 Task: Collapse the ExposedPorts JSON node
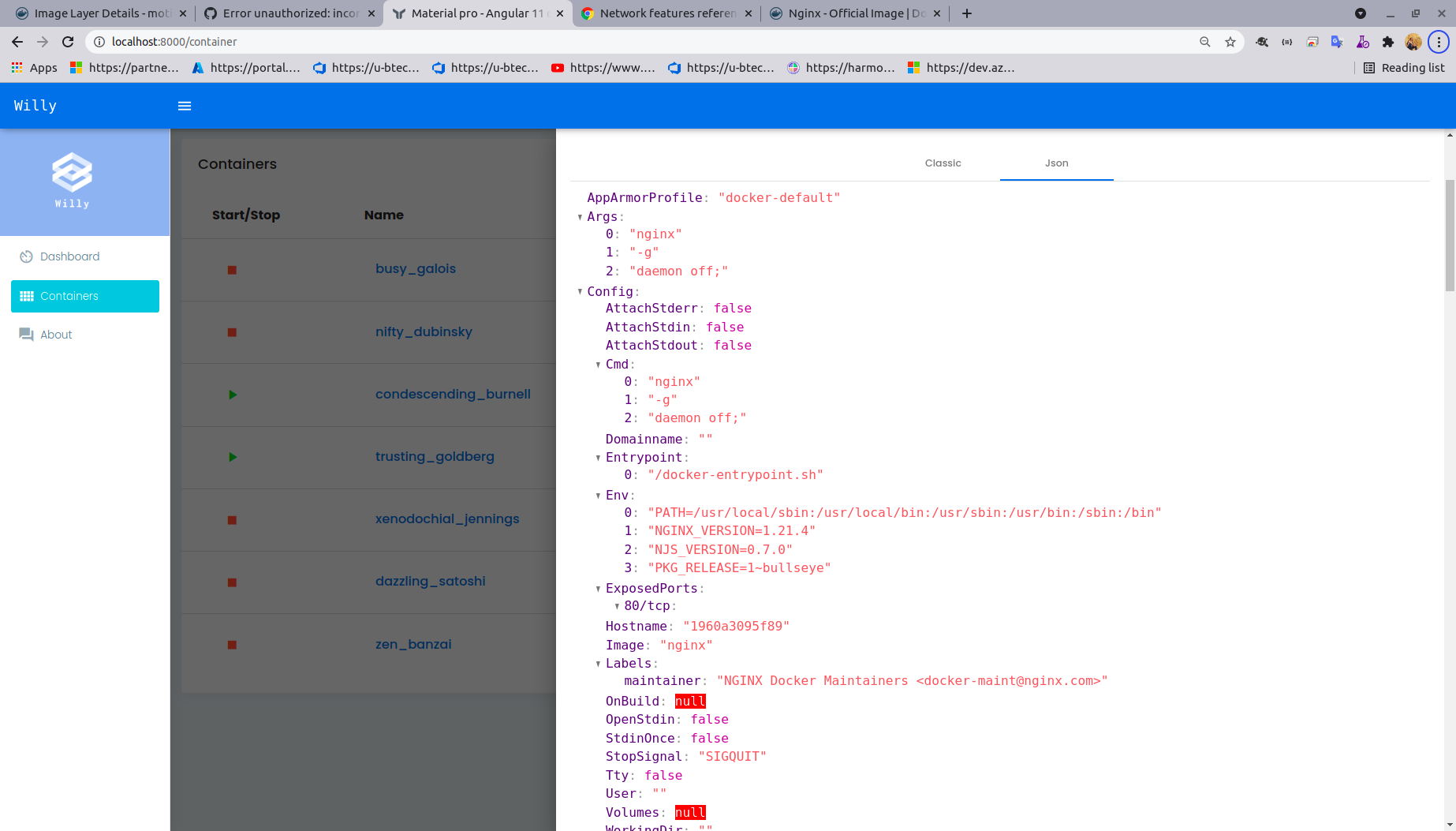pyautogui.click(x=598, y=589)
